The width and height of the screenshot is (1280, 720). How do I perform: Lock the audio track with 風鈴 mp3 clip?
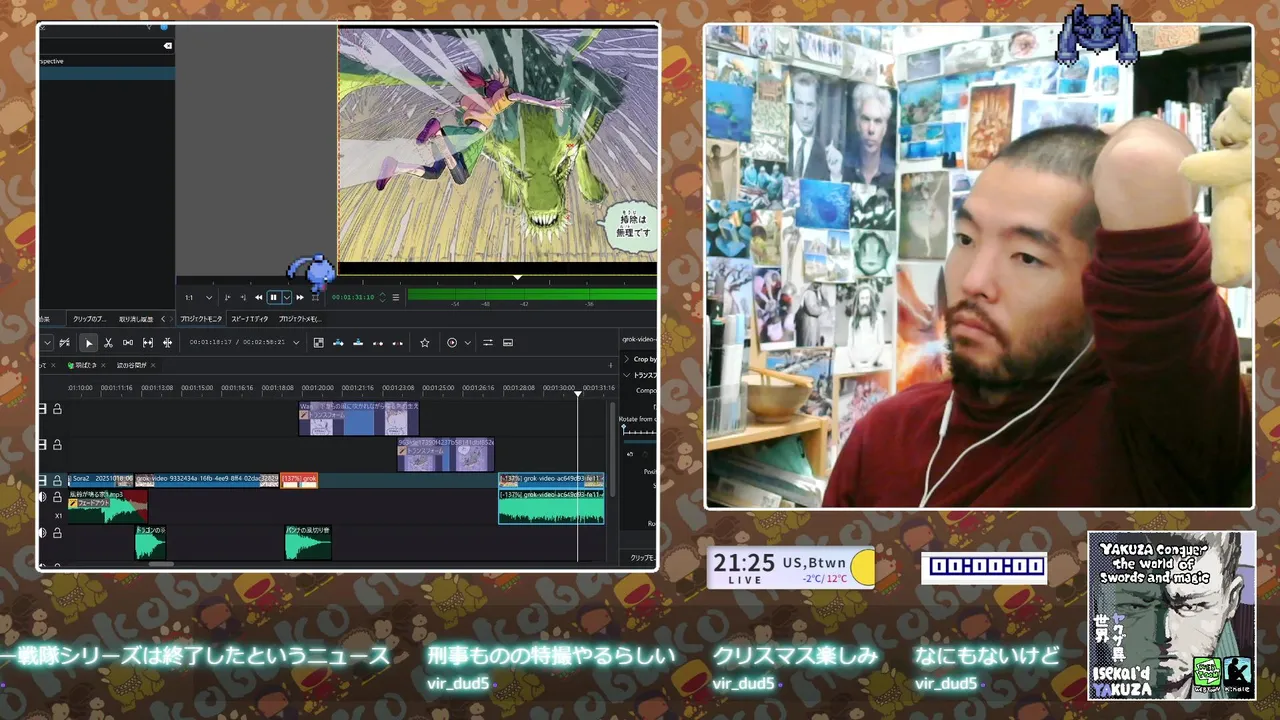tap(57, 497)
